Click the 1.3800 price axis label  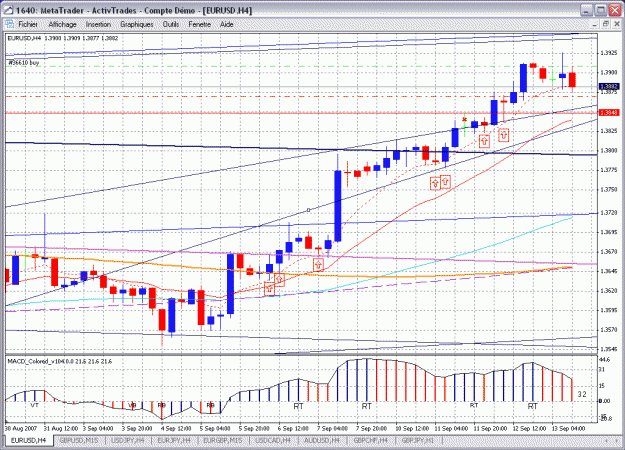pyautogui.click(x=609, y=151)
